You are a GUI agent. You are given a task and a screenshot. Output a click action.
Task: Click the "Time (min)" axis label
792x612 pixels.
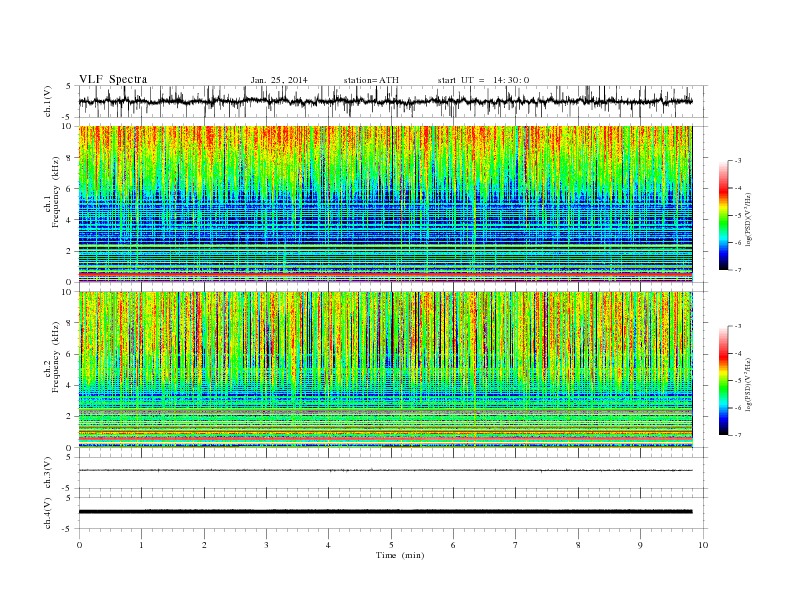400,555
